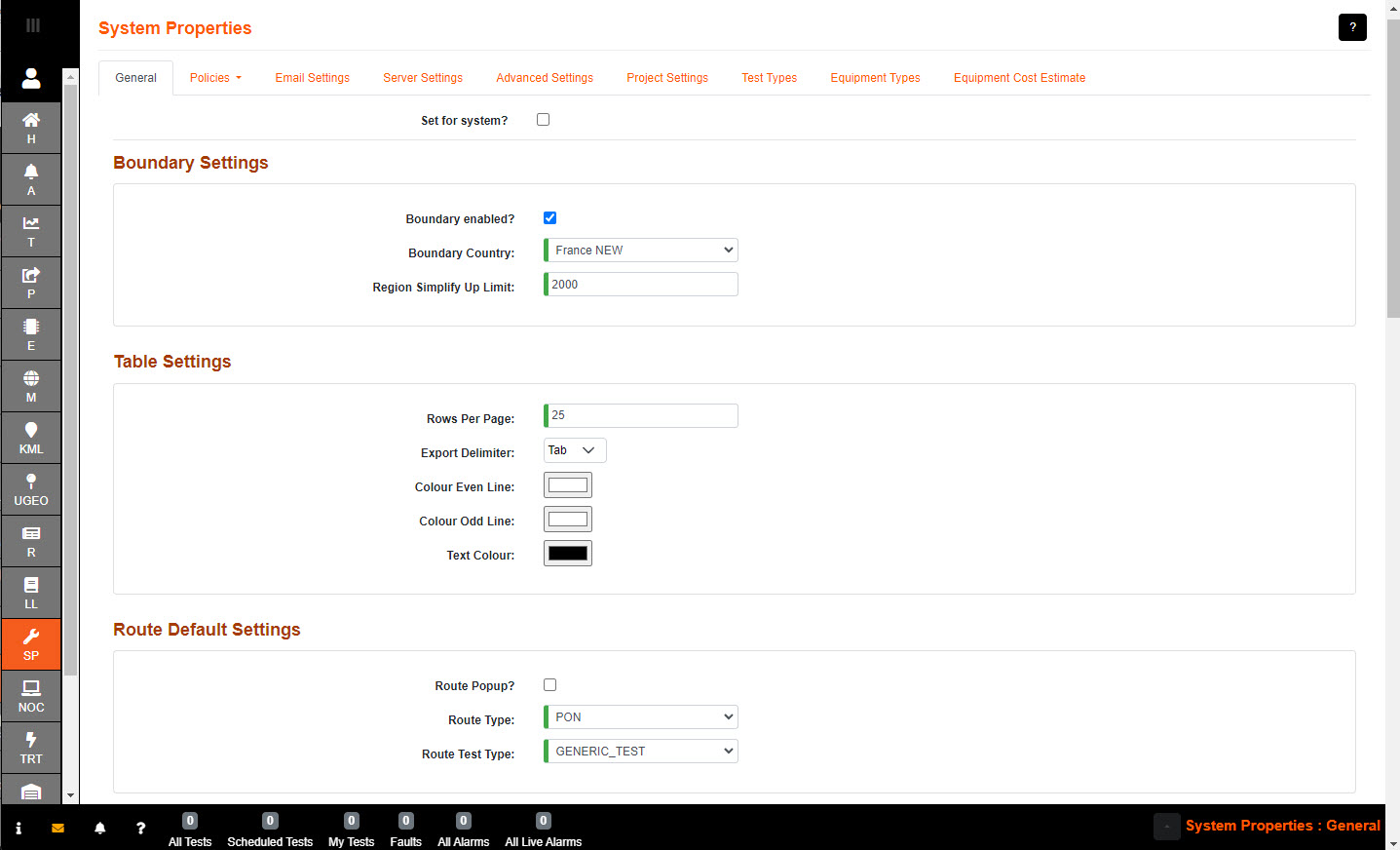Open the chart trends sidebar icon
The width and height of the screenshot is (1400, 850).
pyautogui.click(x=31, y=230)
